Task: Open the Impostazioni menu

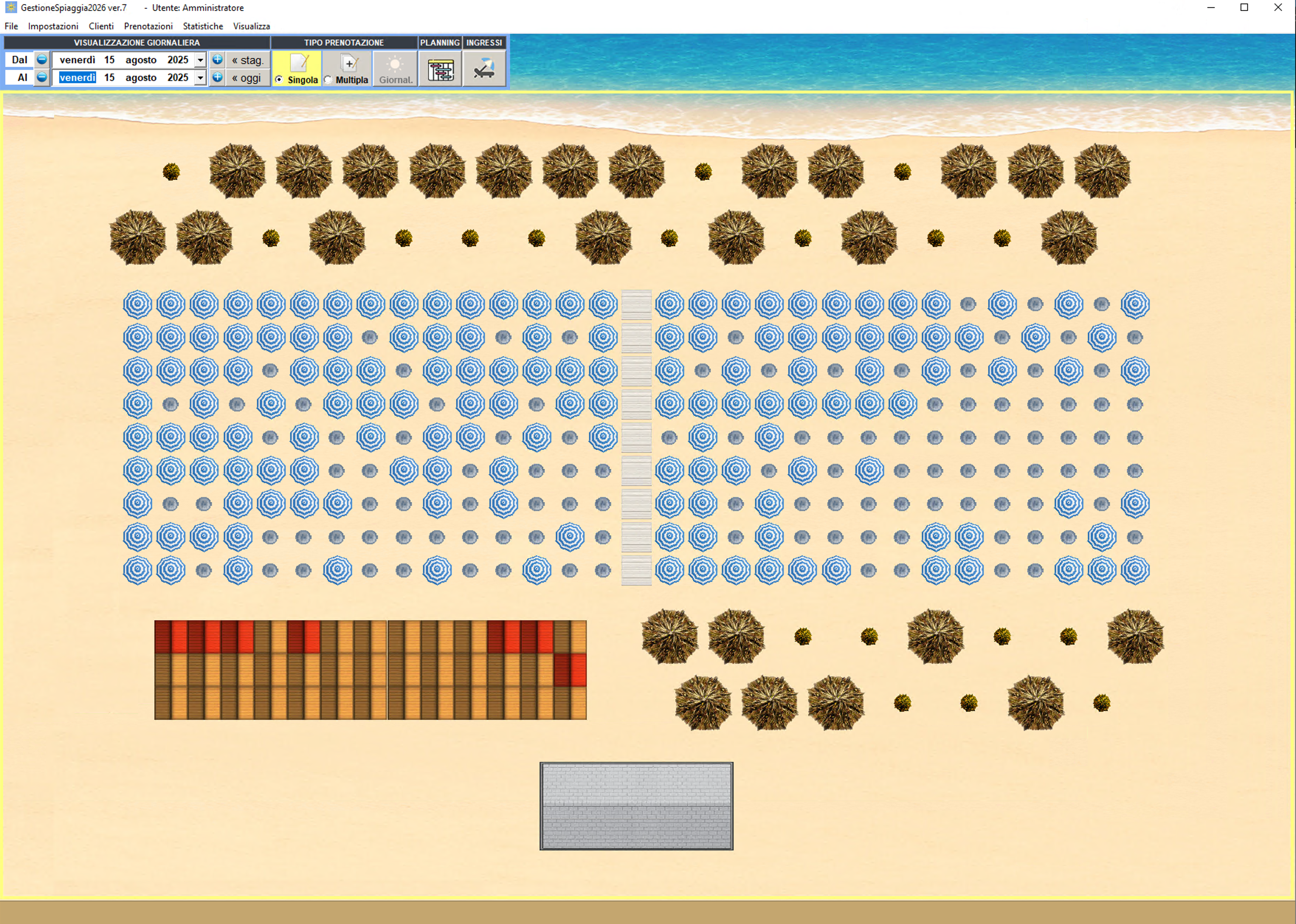Action: tap(53, 26)
